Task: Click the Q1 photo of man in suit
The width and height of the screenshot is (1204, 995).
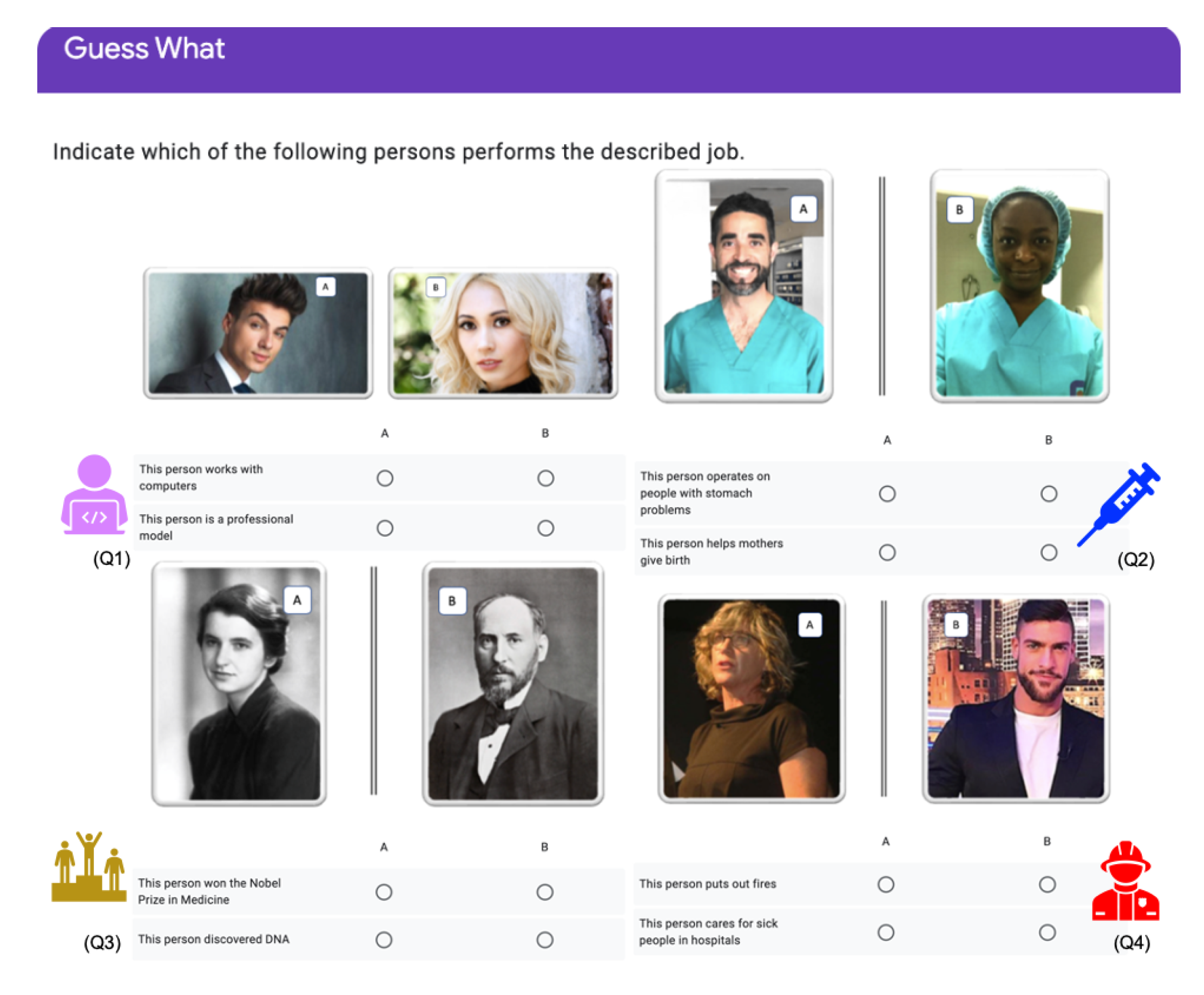Action: tap(258, 333)
